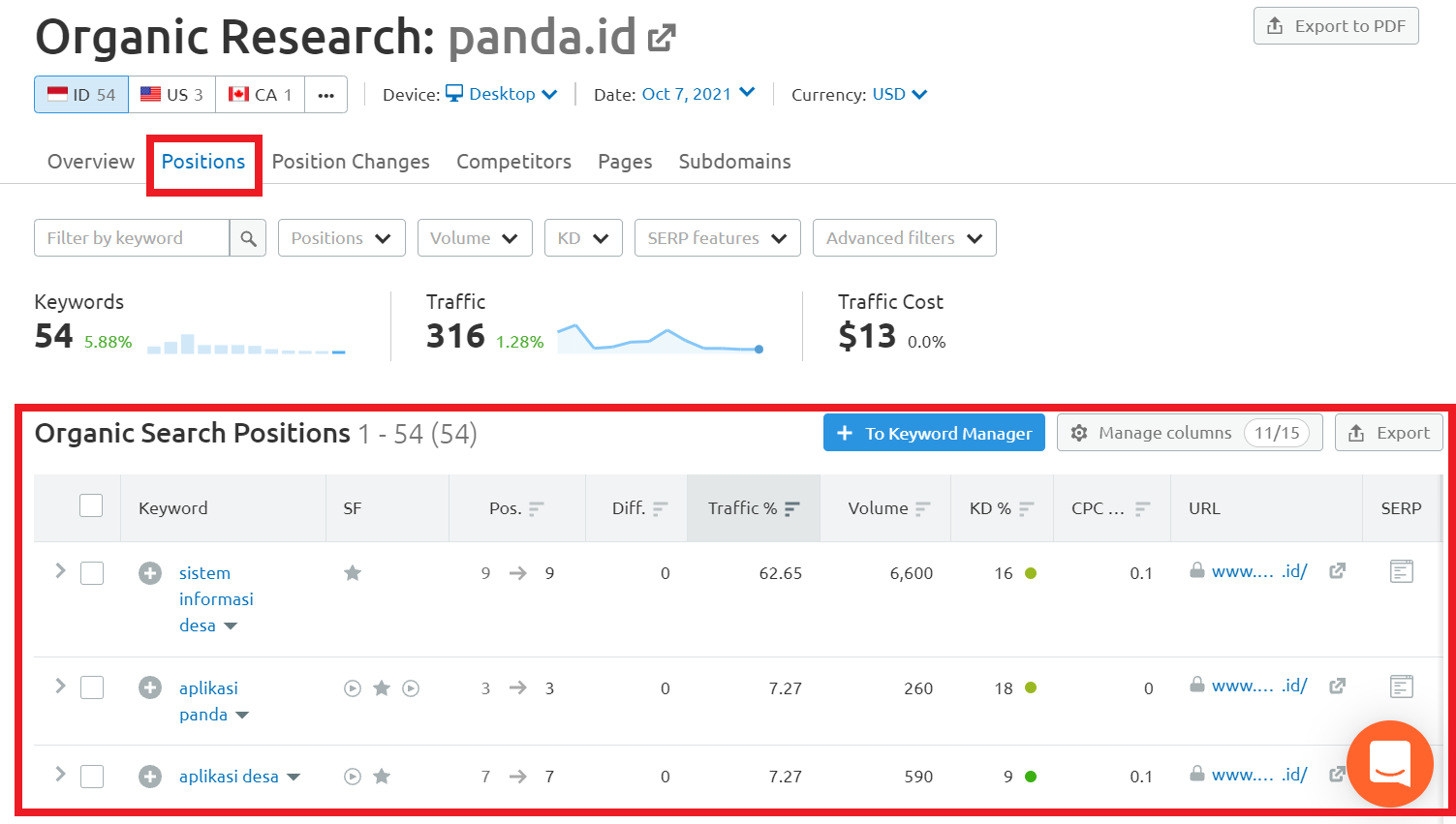Select all keywords header checkbox
This screenshot has height=824, width=1456.
(x=91, y=505)
